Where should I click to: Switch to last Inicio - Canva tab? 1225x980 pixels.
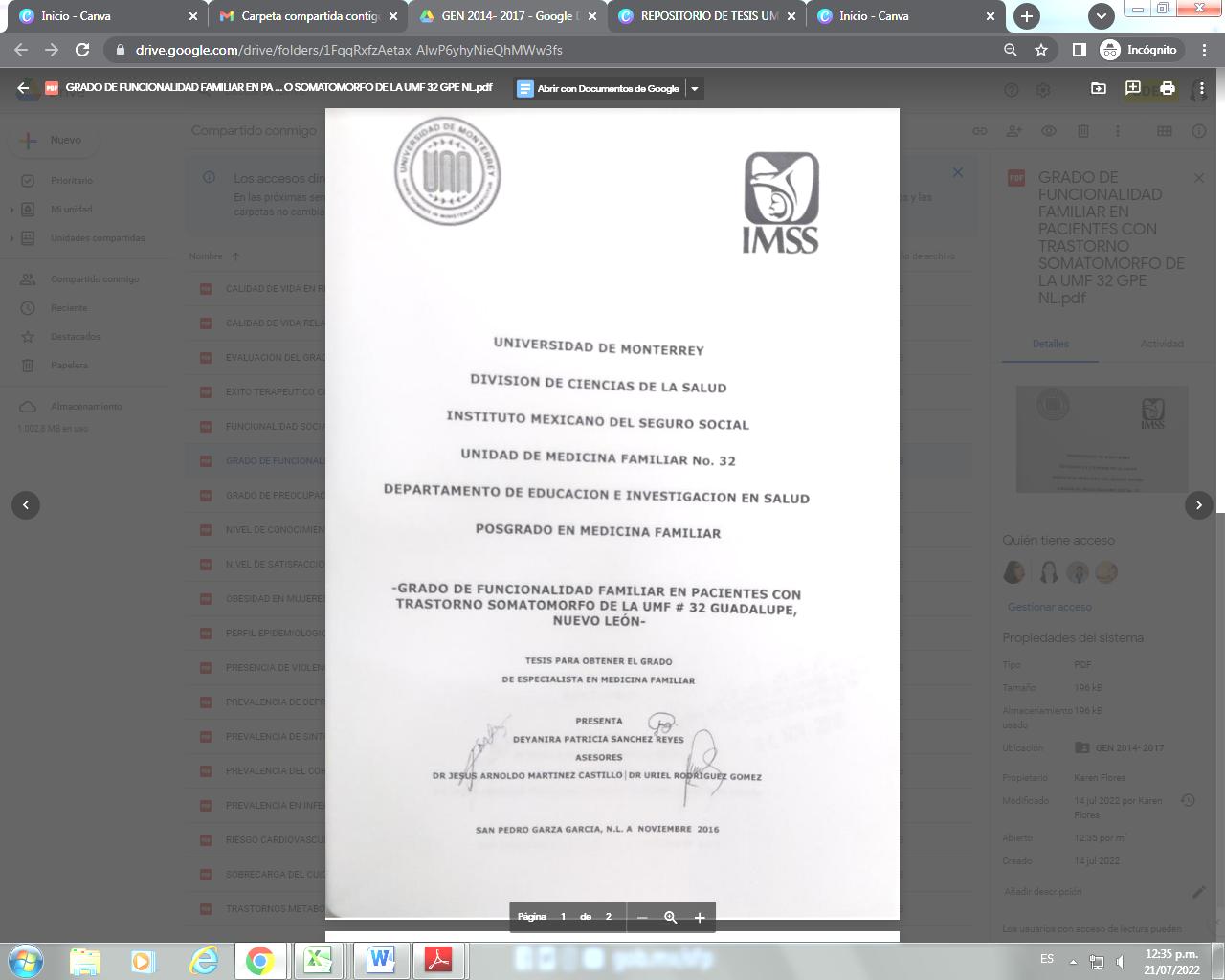[905, 16]
